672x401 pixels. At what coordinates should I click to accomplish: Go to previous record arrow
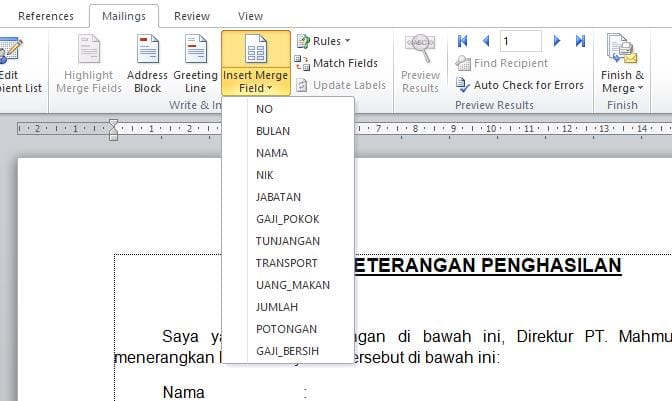[x=485, y=41]
